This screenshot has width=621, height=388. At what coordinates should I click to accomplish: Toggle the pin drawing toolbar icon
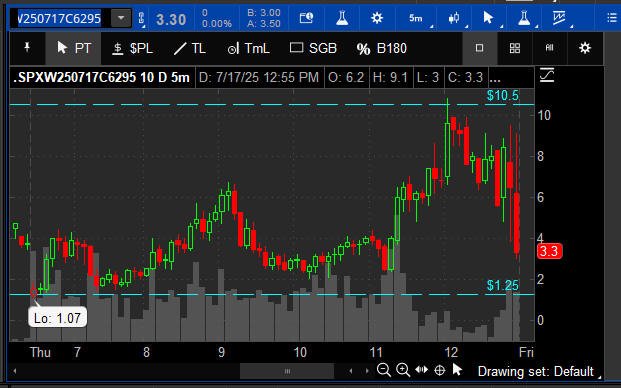coord(27,48)
